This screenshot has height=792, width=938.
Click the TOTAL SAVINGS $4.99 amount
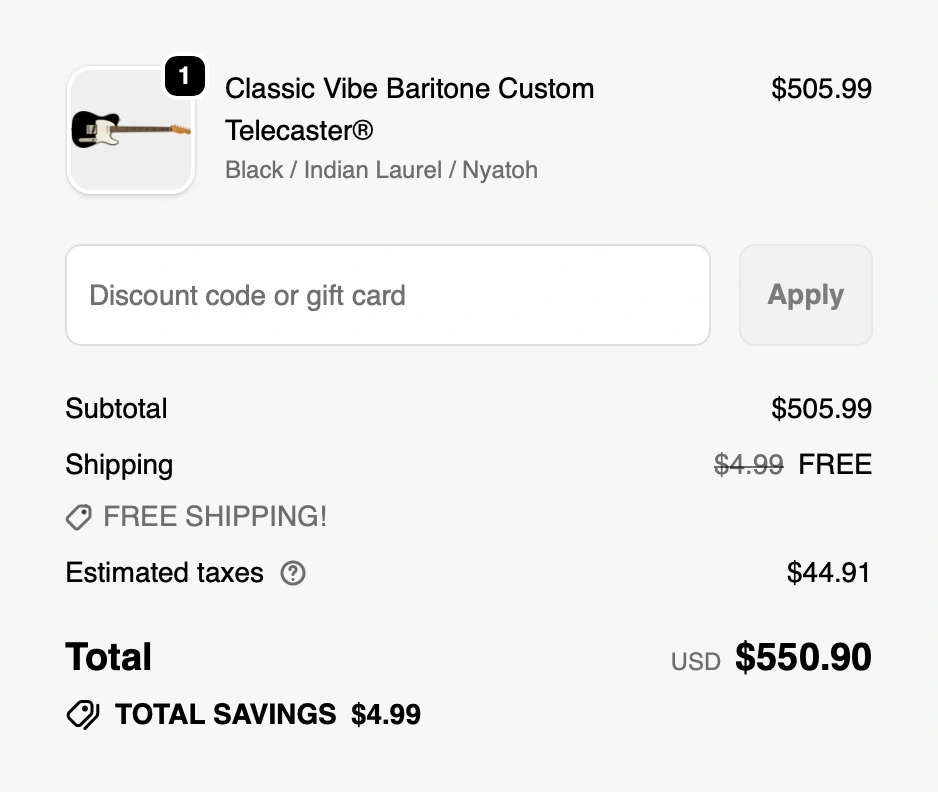point(386,714)
